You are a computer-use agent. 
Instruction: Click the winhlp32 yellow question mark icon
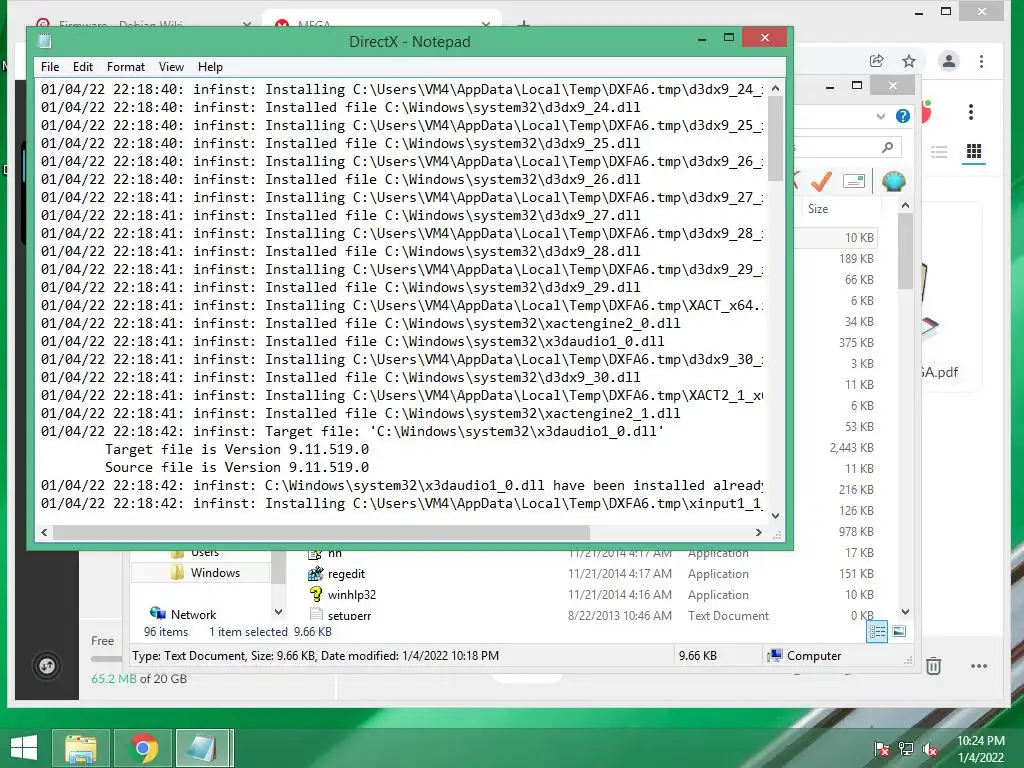(x=316, y=594)
